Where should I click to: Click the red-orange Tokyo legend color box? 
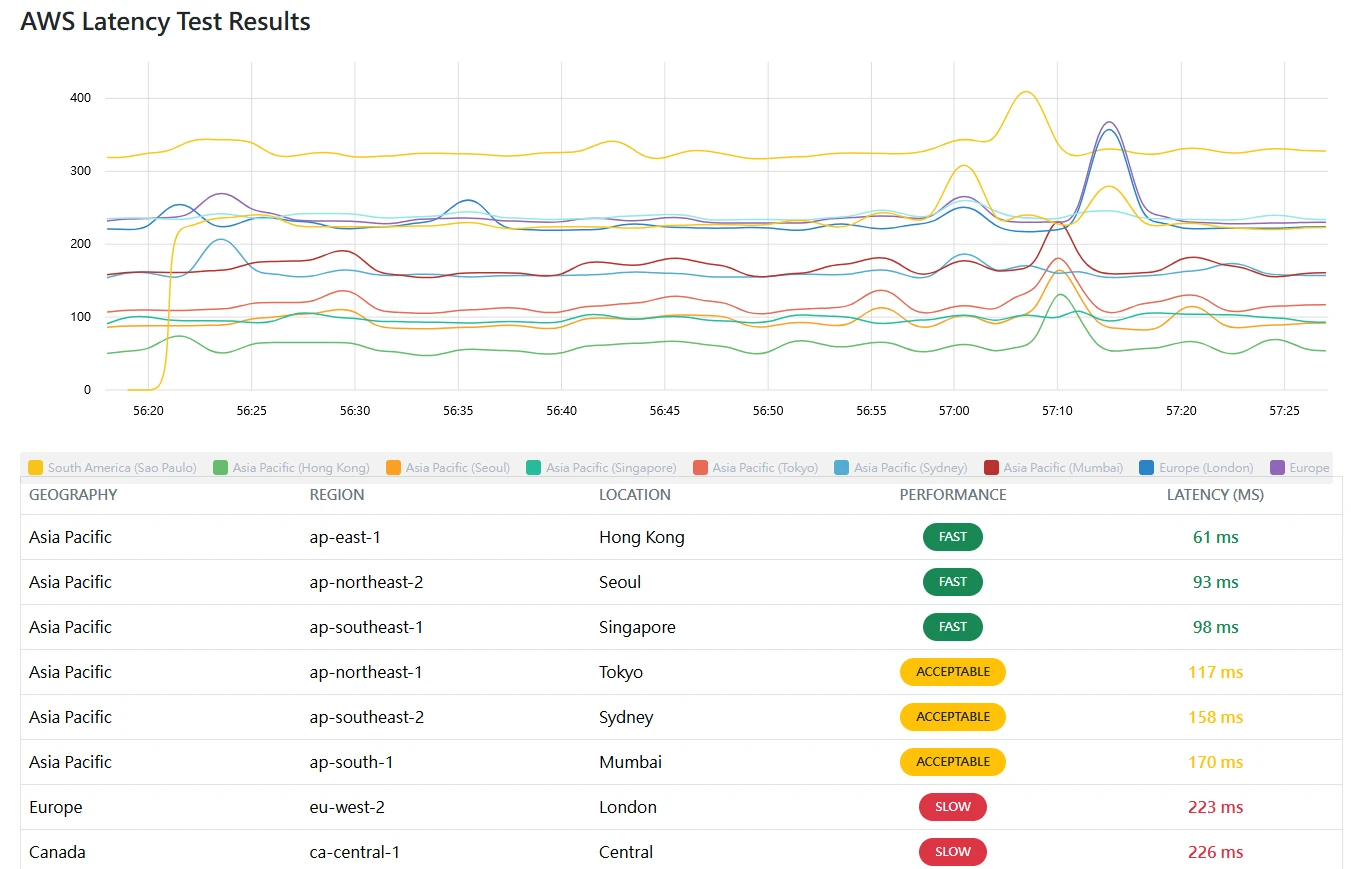tap(700, 468)
